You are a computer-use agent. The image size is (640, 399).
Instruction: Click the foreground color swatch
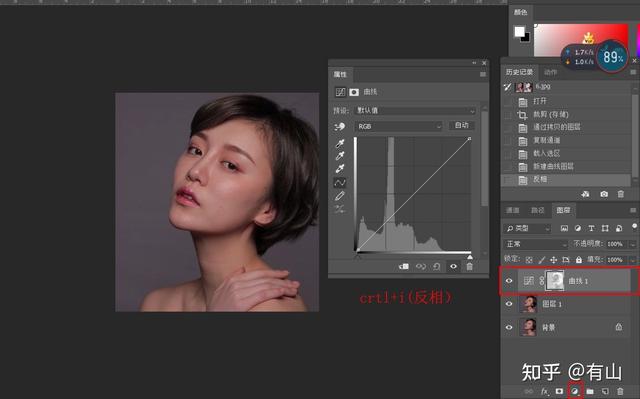tap(519, 31)
